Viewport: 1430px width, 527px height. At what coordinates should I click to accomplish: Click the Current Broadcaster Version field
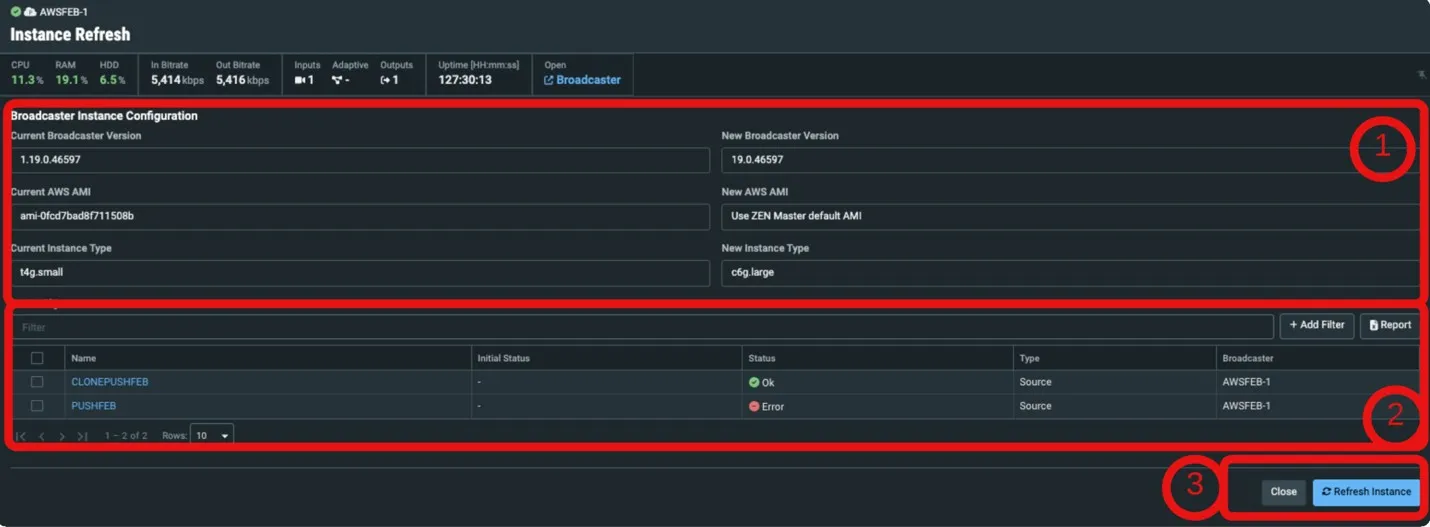360,160
